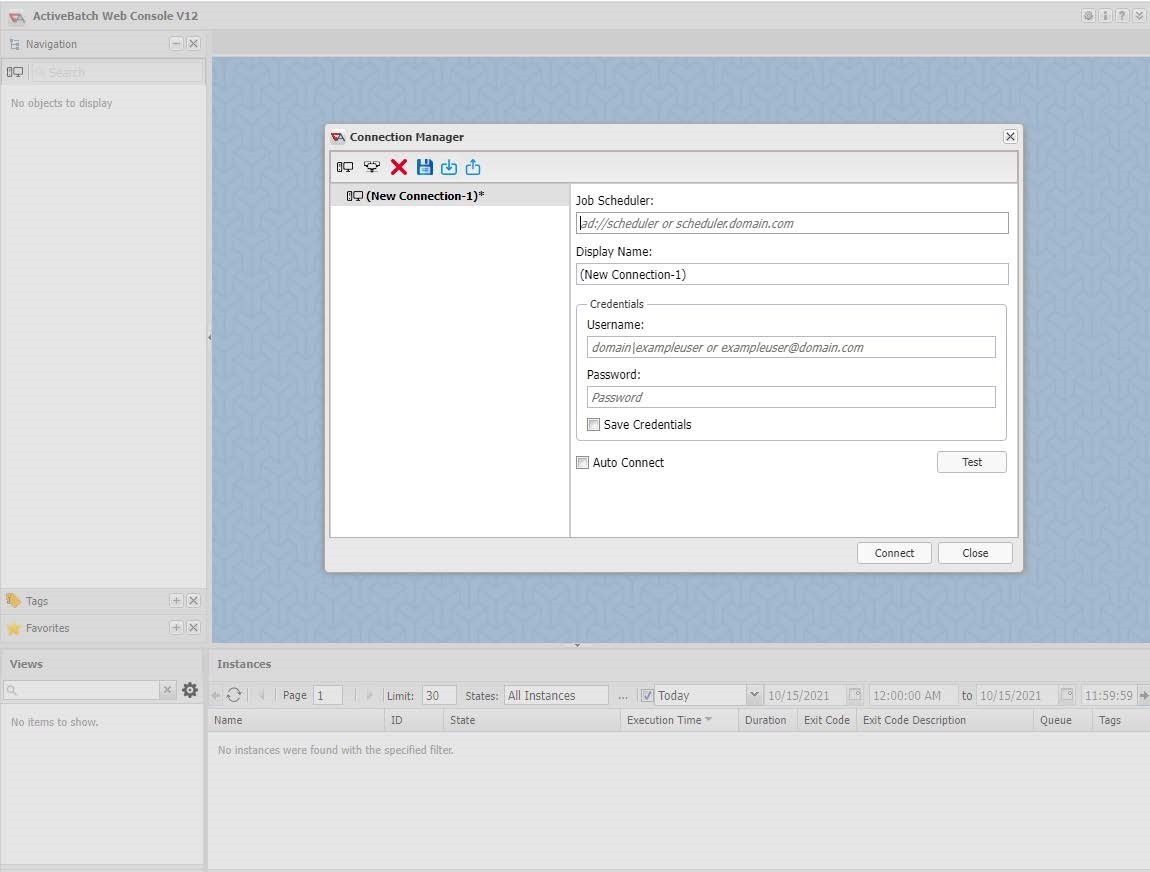Select (New Connection-1) in connection list
Screen dimensions: 1150x872
pyautogui.click(x=424, y=196)
